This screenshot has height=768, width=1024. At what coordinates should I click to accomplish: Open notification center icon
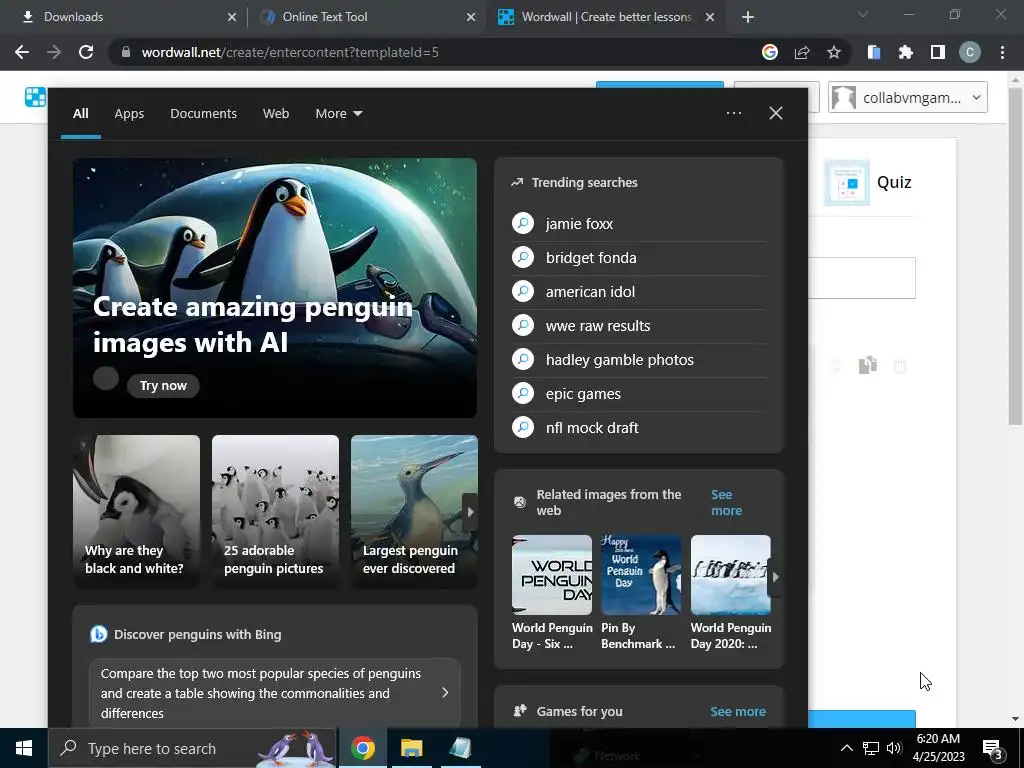pyautogui.click(x=993, y=748)
